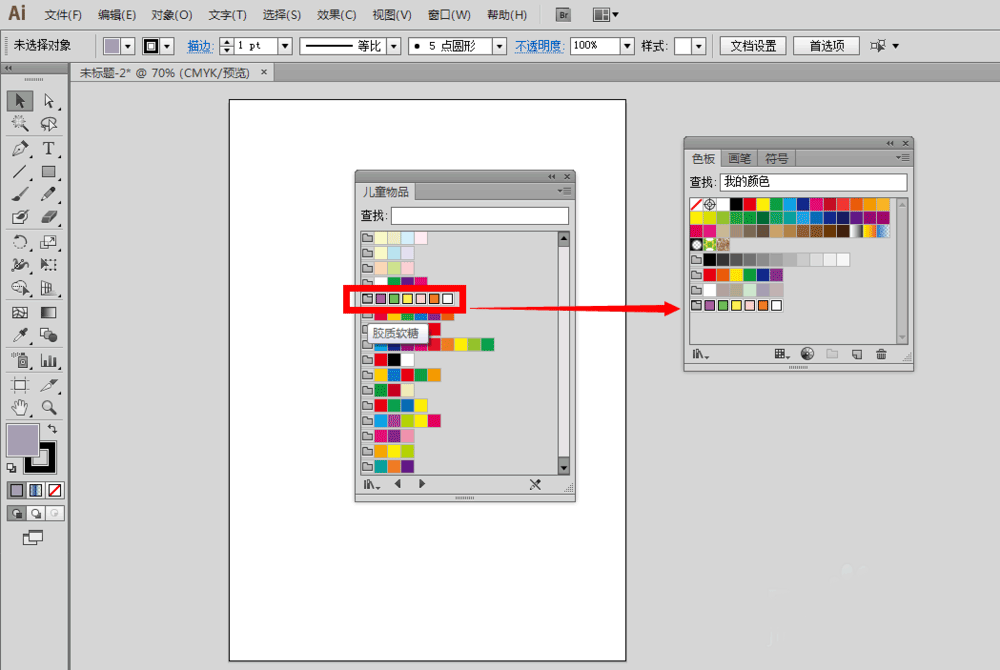Viewport: 1000px width, 670px height.
Task: Select the Pencil tool
Action: pyautogui.click(x=48, y=194)
